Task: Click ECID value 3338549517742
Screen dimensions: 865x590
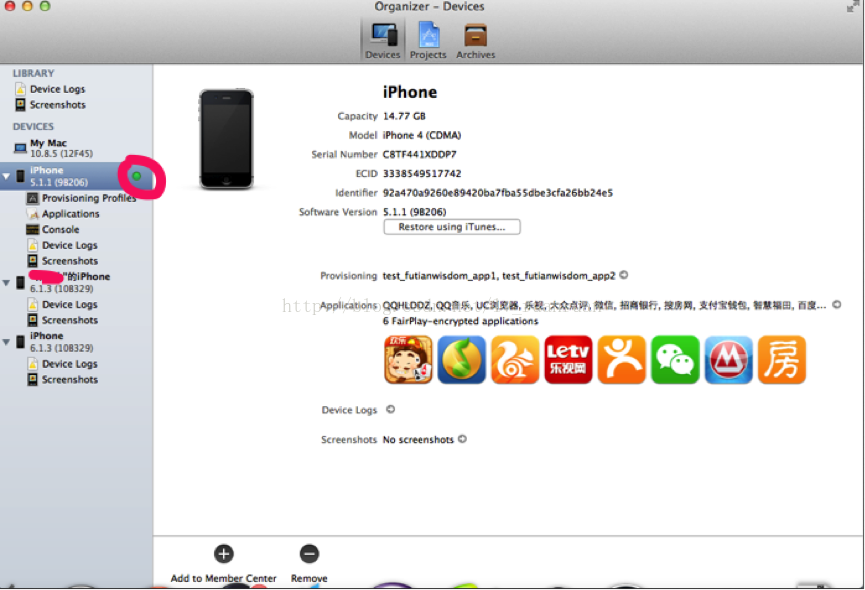Action: pyautogui.click(x=422, y=174)
